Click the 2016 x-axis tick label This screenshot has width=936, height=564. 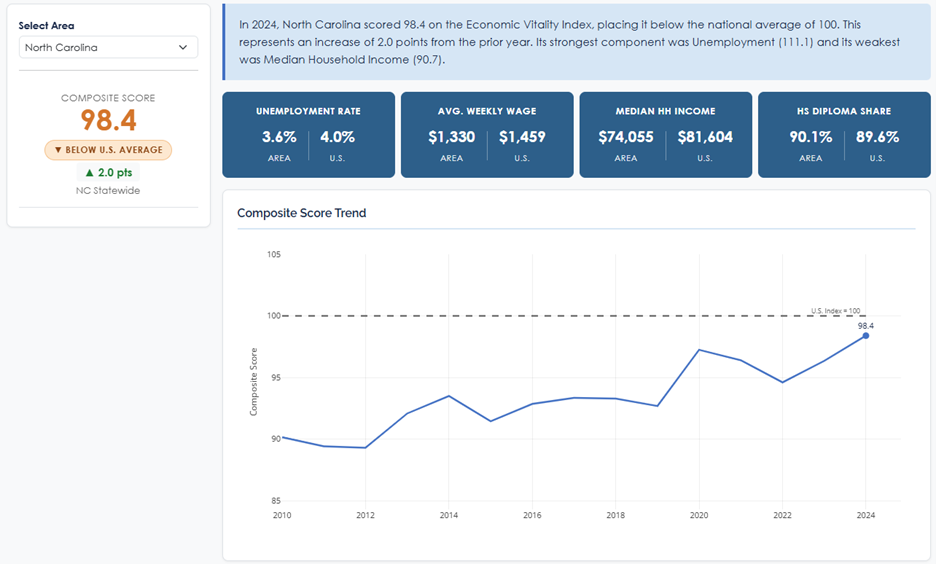pos(533,515)
